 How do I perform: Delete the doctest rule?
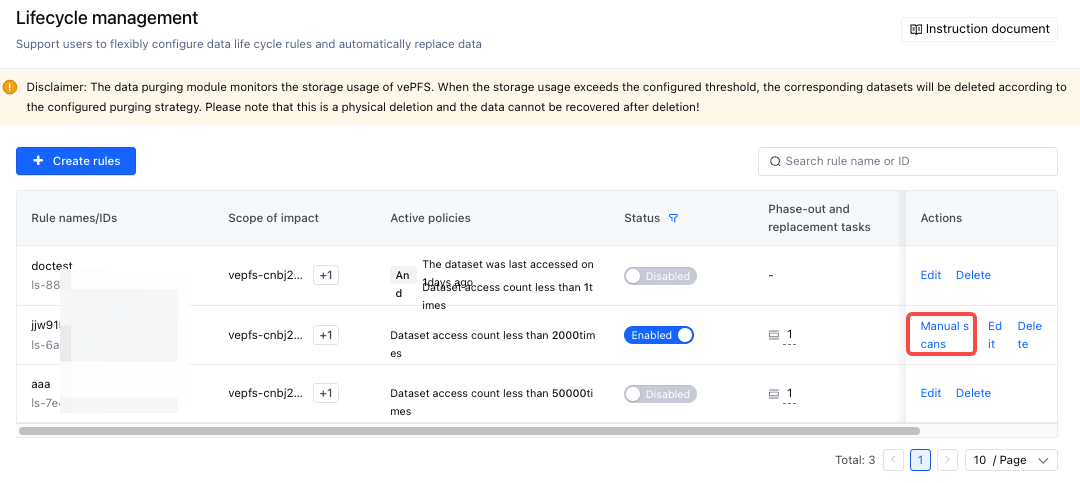pyautogui.click(x=973, y=275)
